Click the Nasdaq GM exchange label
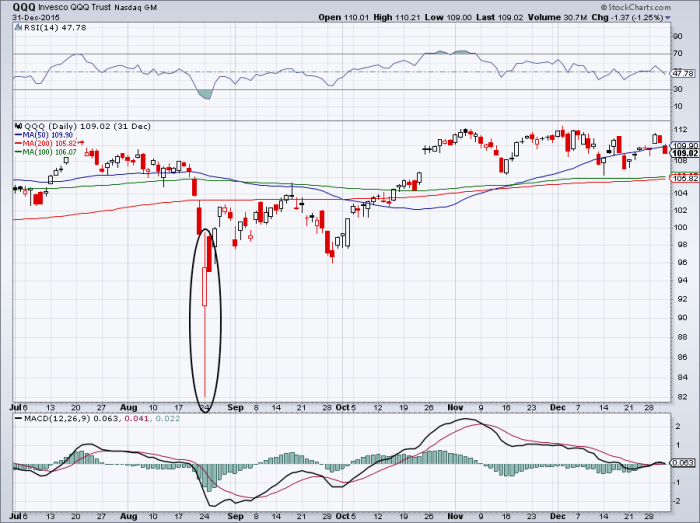The image size is (700, 523). [136, 8]
